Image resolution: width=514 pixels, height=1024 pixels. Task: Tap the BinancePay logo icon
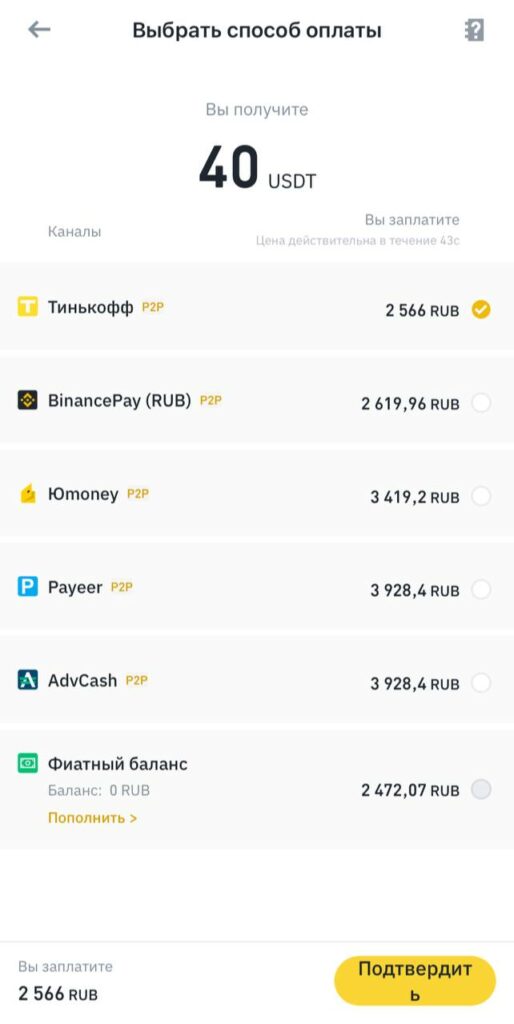(x=27, y=400)
